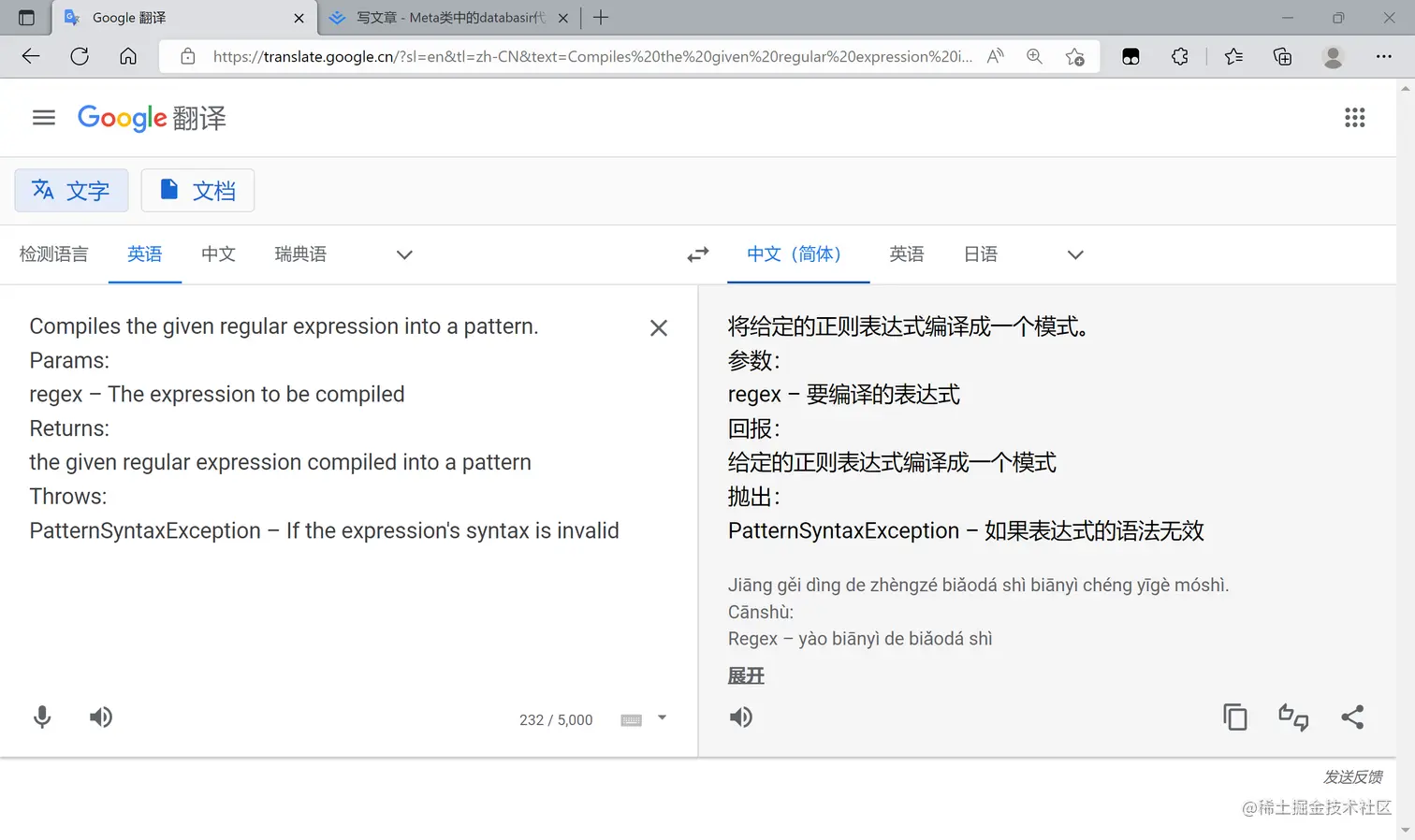Click the translated line 将给定的正则表达式编译成一个模式。
Viewport: 1415px width, 840px height.
(908, 326)
